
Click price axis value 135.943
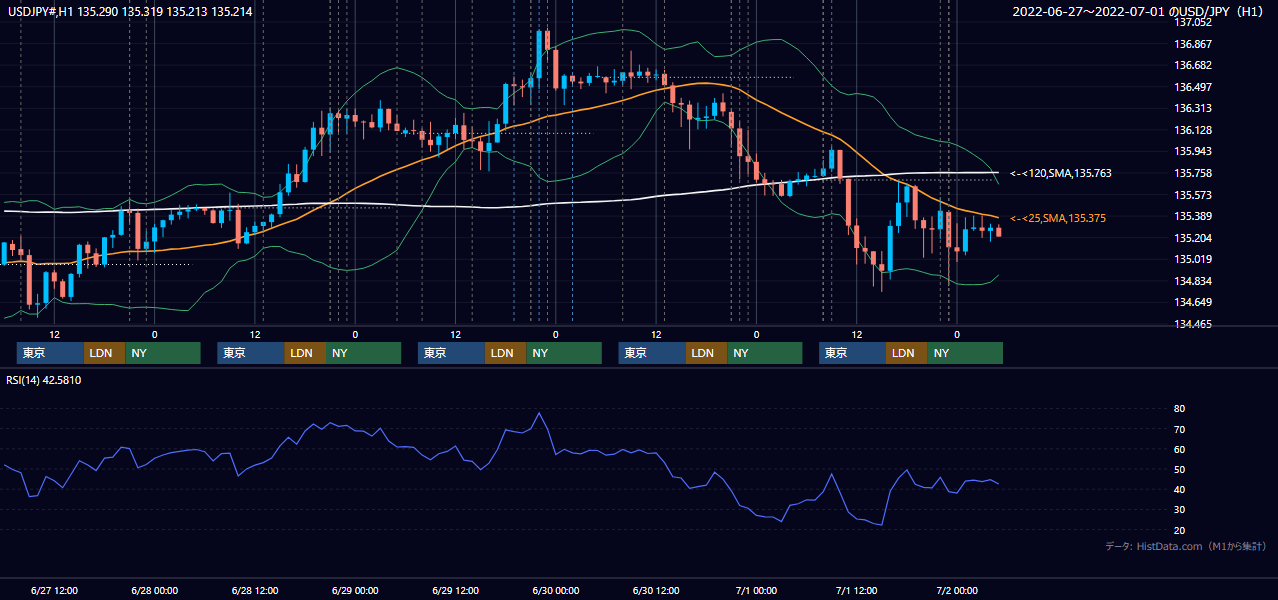point(1193,151)
